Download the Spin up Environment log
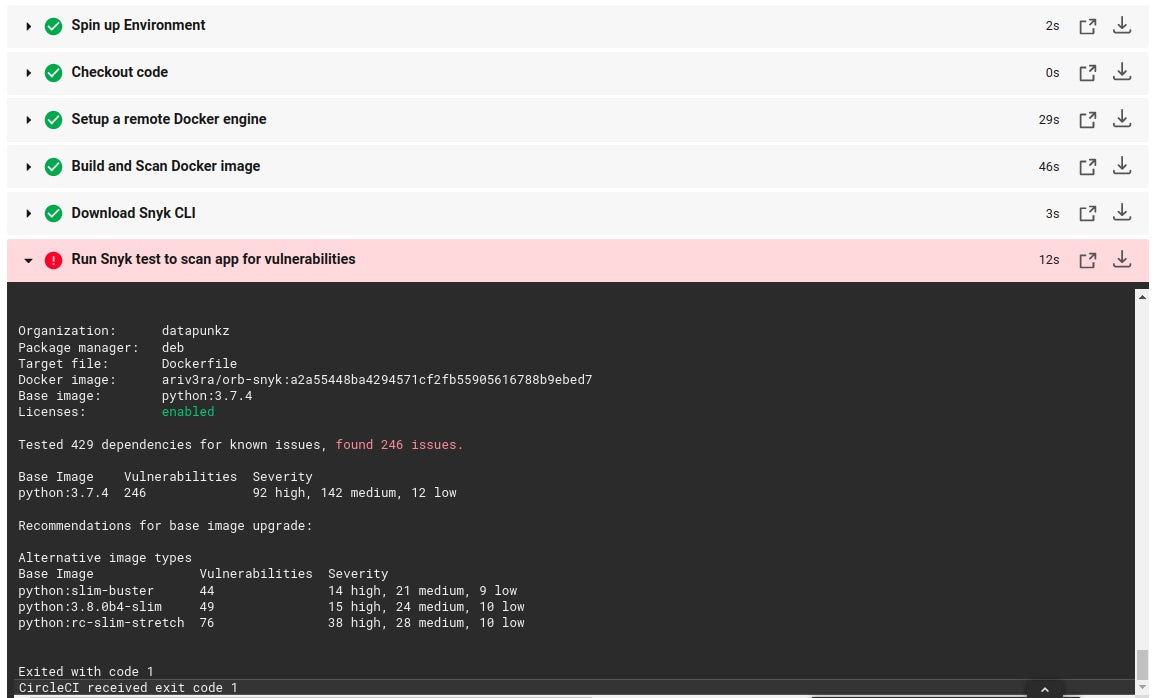The height and width of the screenshot is (698, 1166). (x=1122, y=25)
